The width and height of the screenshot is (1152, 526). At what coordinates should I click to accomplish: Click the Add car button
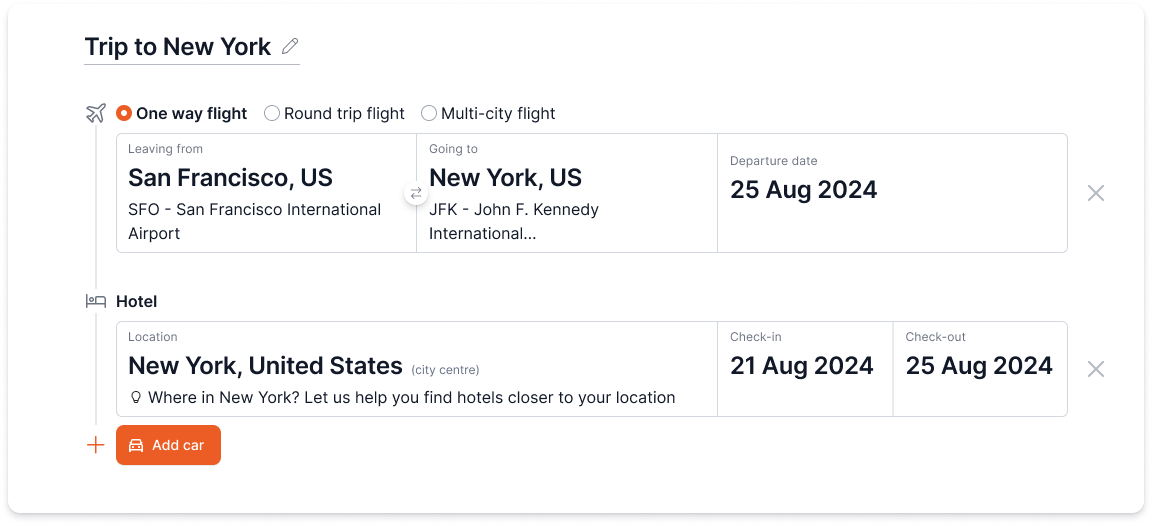(168, 445)
